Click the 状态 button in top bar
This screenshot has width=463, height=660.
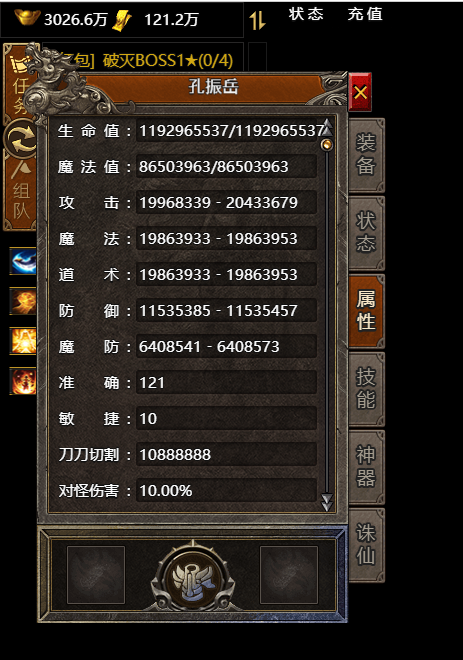pos(306,14)
